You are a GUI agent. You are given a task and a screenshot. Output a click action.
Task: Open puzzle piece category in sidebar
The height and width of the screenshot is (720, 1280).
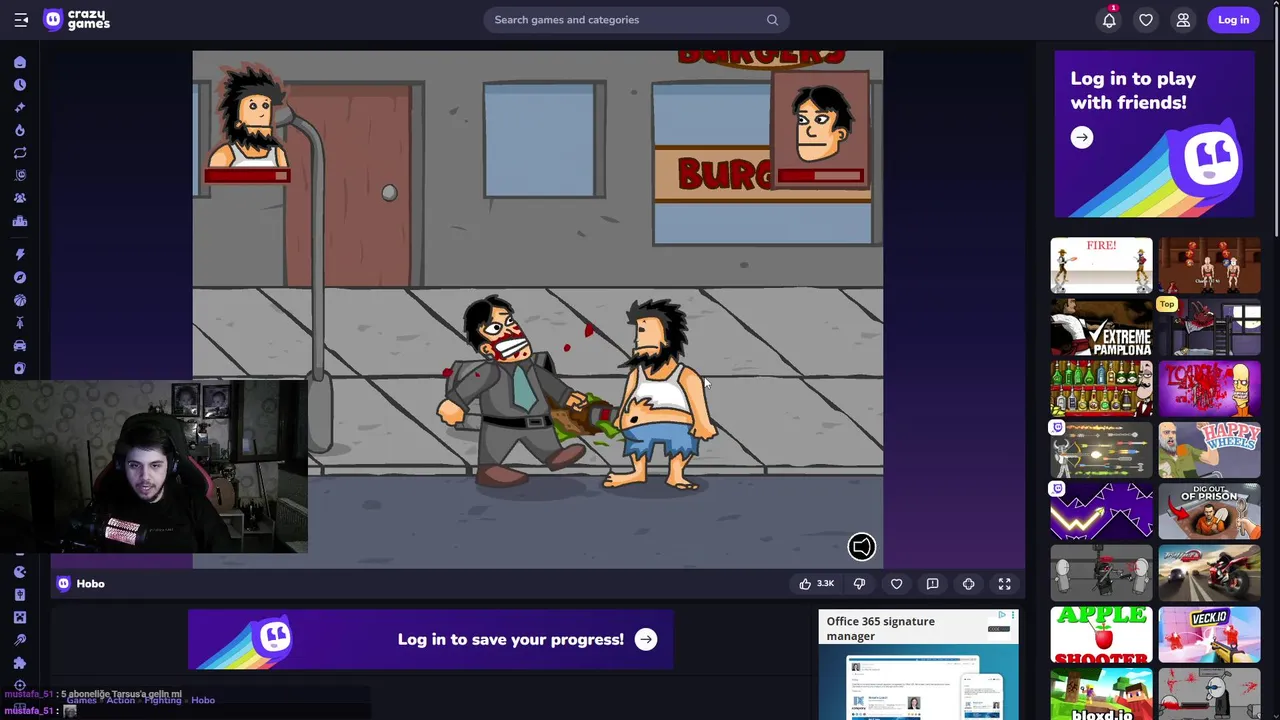pyautogui.click(x=20, y=663)
